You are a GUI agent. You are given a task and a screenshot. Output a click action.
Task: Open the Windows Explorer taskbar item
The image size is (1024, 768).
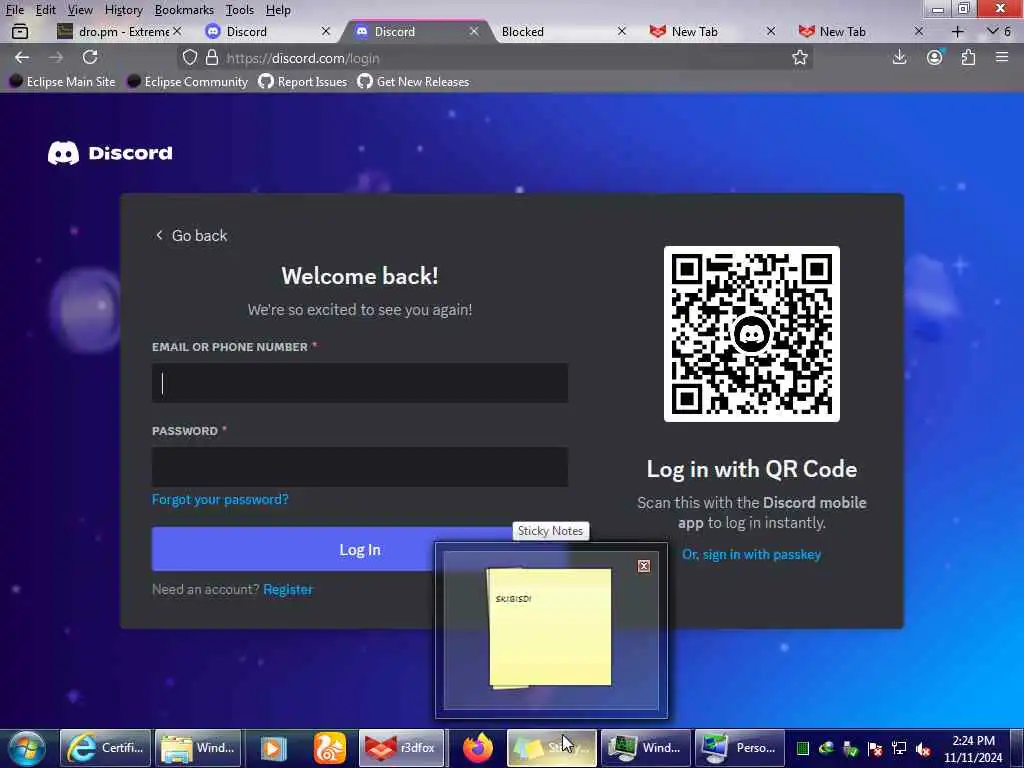pyautogui.click(x=199, y=748)
